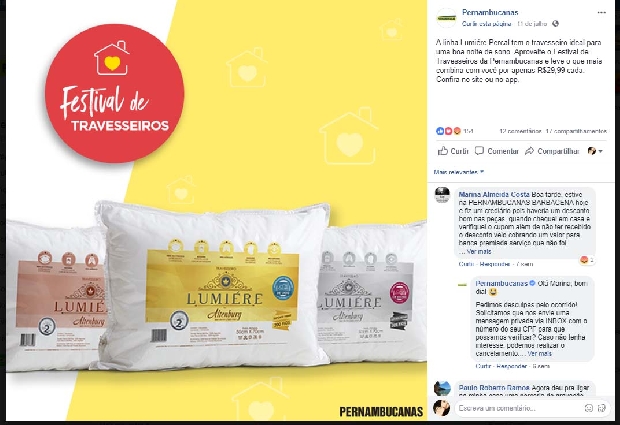Expand Pernambucanas reply with Ver mais
The image size is (620, 425).
coord(539,353)
